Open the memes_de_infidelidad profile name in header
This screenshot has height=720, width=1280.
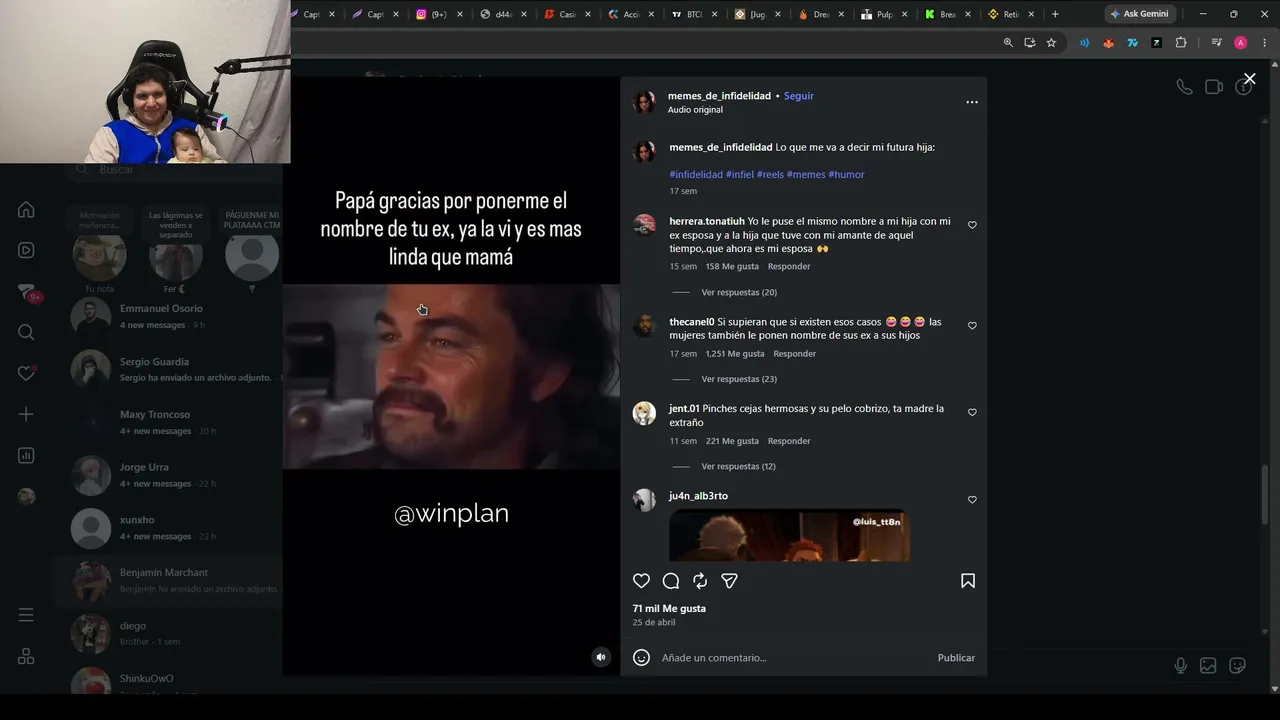[x=719, y=96]
